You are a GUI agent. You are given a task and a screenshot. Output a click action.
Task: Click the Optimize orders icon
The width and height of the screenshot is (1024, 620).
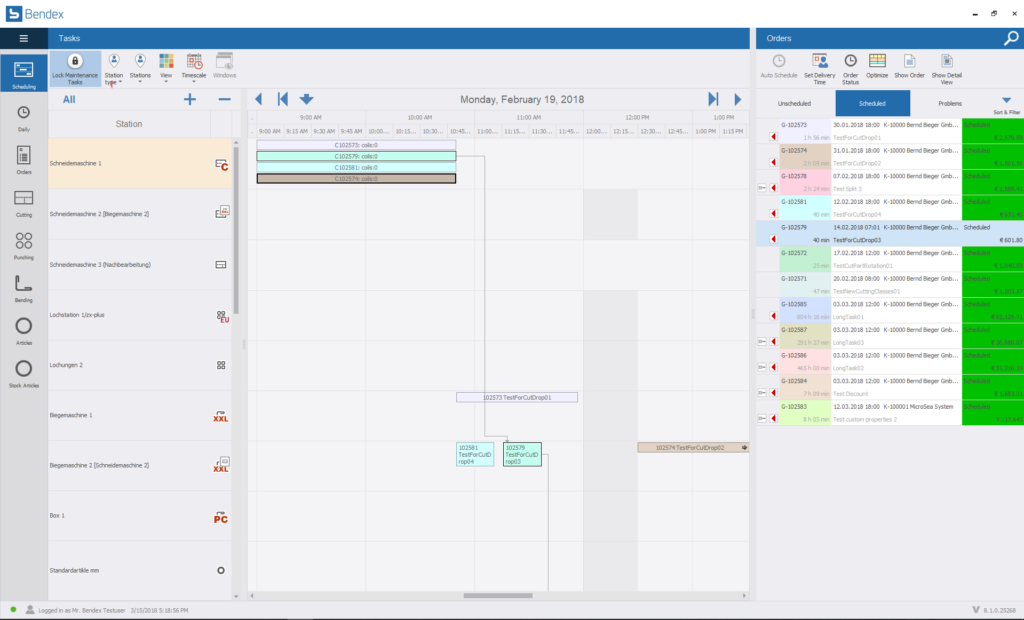(877, 66)
